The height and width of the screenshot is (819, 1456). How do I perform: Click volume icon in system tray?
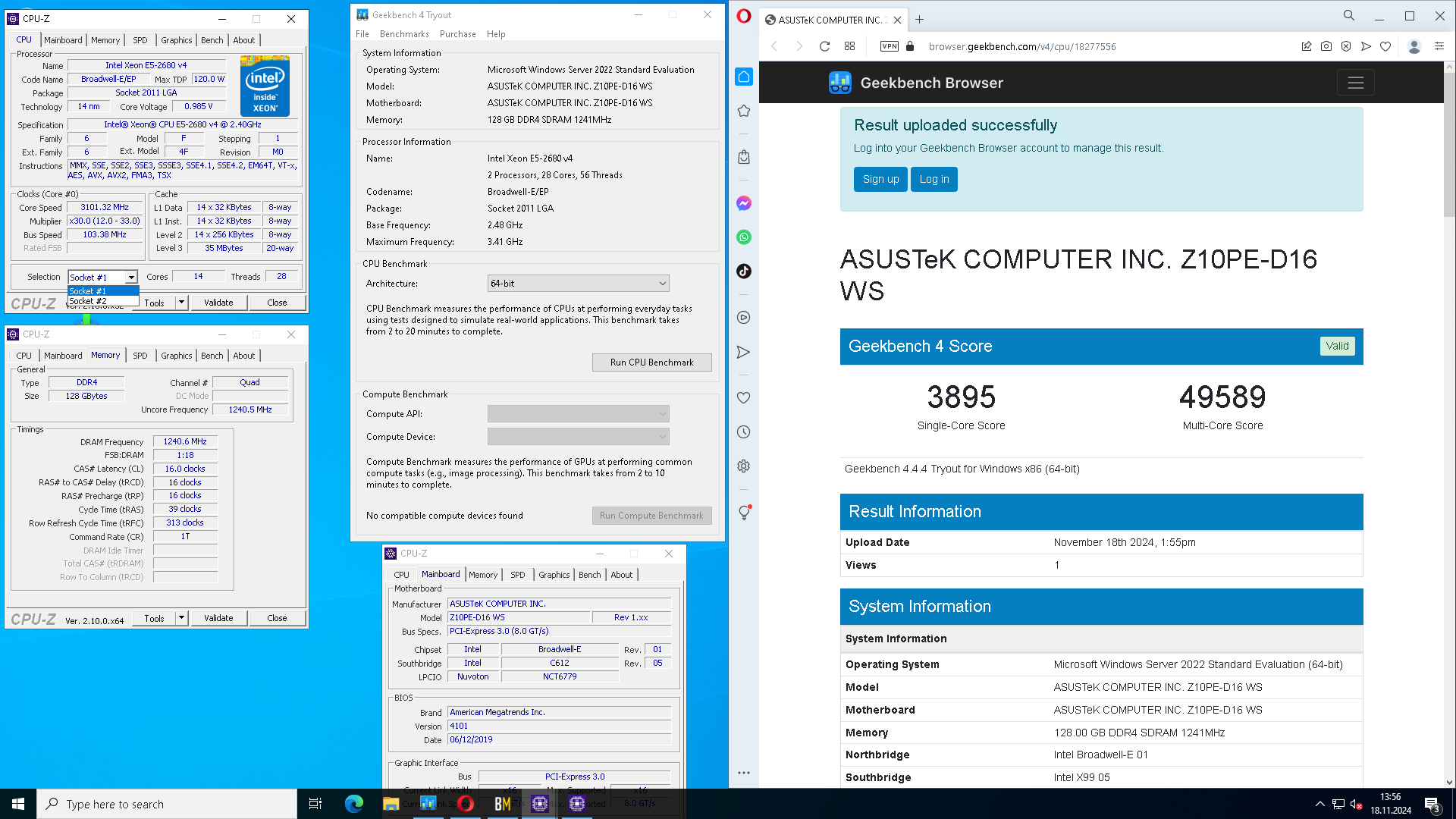point(1356,804)
